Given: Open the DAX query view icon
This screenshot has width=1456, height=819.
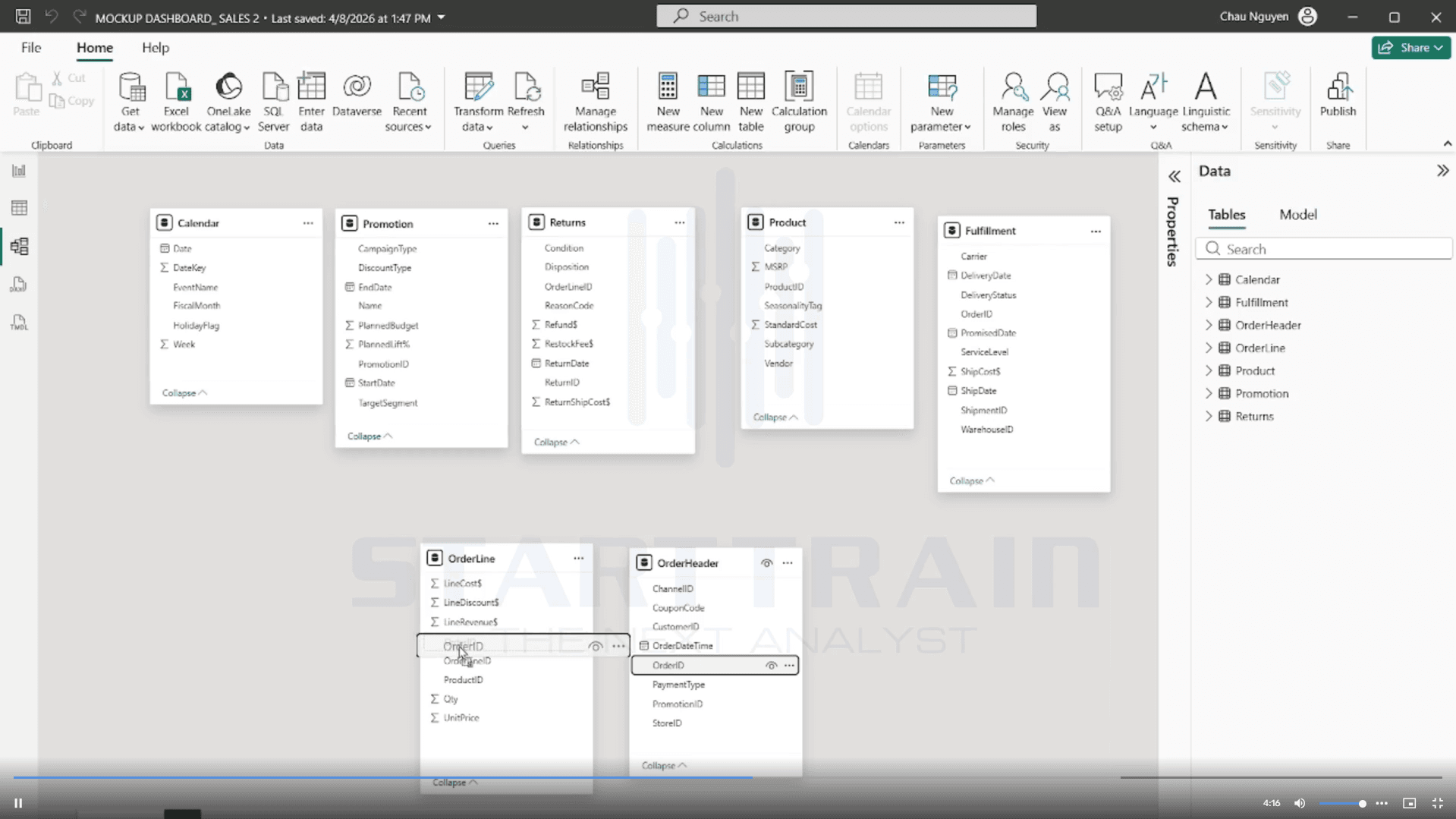Looking at the screenshot, I should point(19,285).
